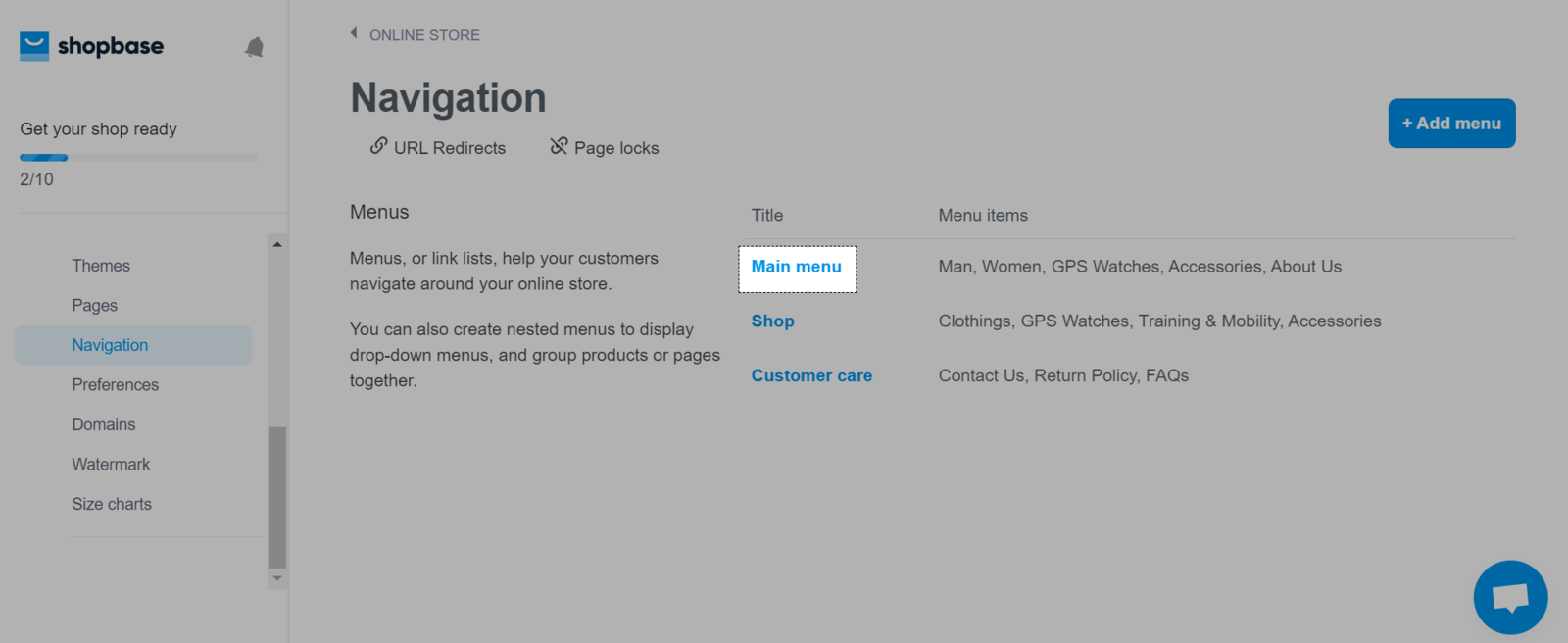Open the Main menu link
The image size is (1568, 643).
pyautogui.click(x=797, y=267)
